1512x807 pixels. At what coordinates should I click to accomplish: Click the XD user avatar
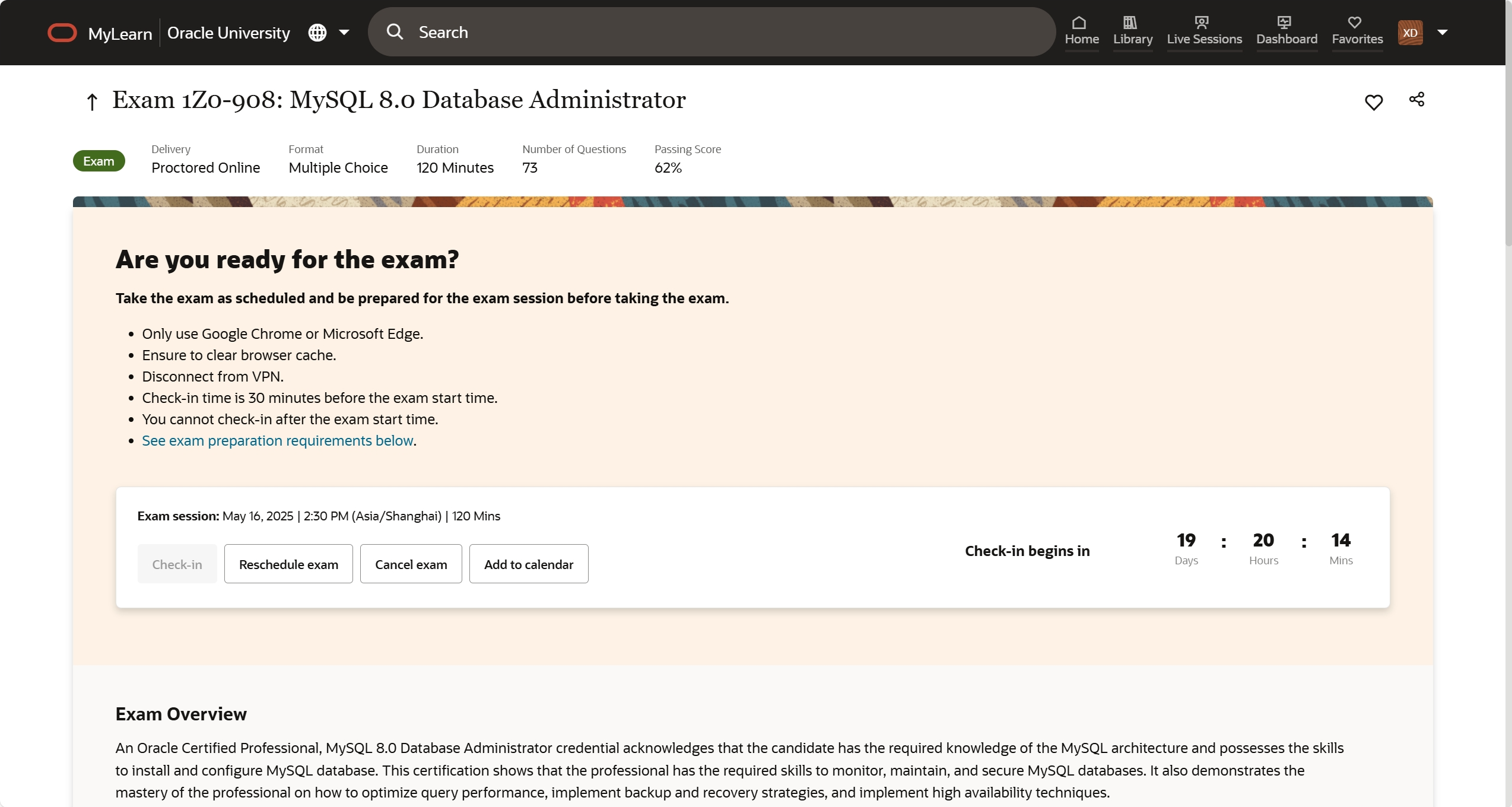click(x=1410, y=33)
